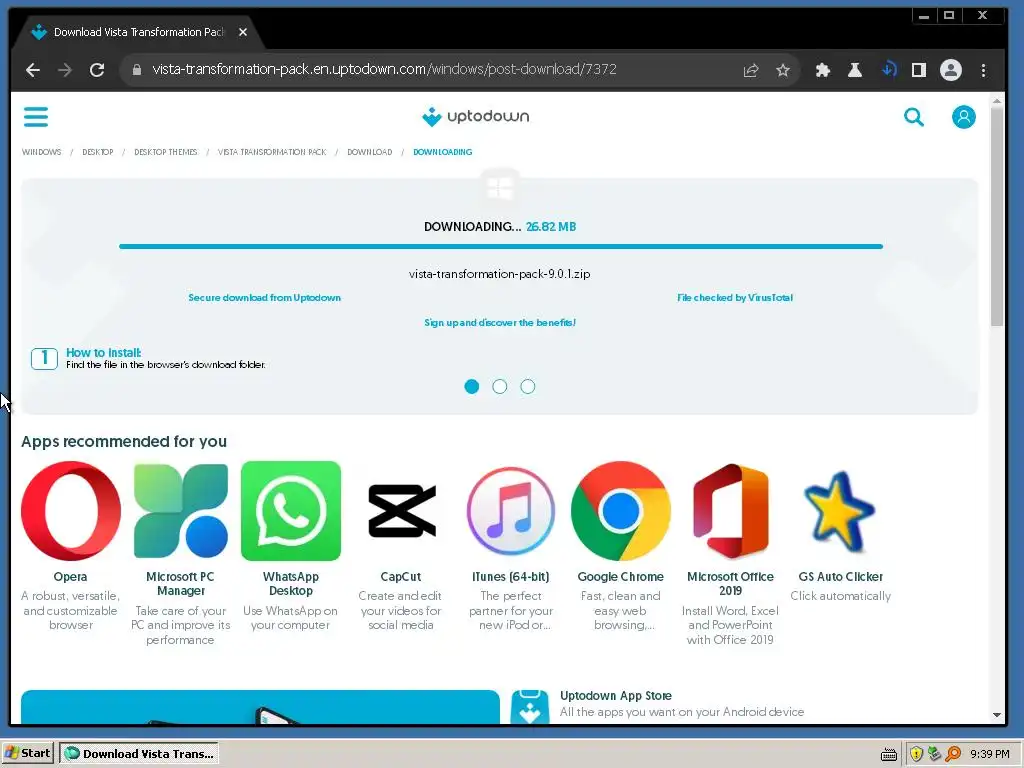The width and height of the screenshot is (1024, 768).
Task: Go to DESKTOP THEMES breadcrumb
Action: coord(165,152)
